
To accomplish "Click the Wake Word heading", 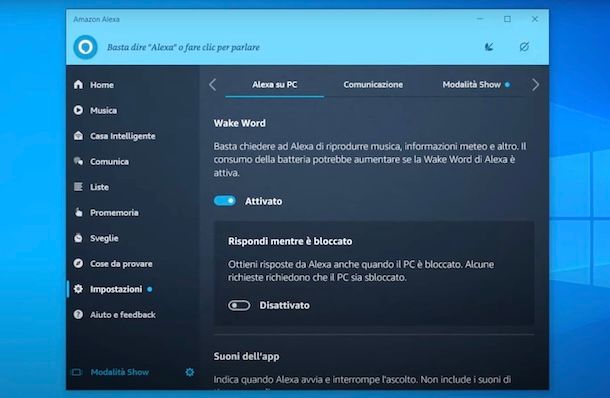I will tap(240, 123).
